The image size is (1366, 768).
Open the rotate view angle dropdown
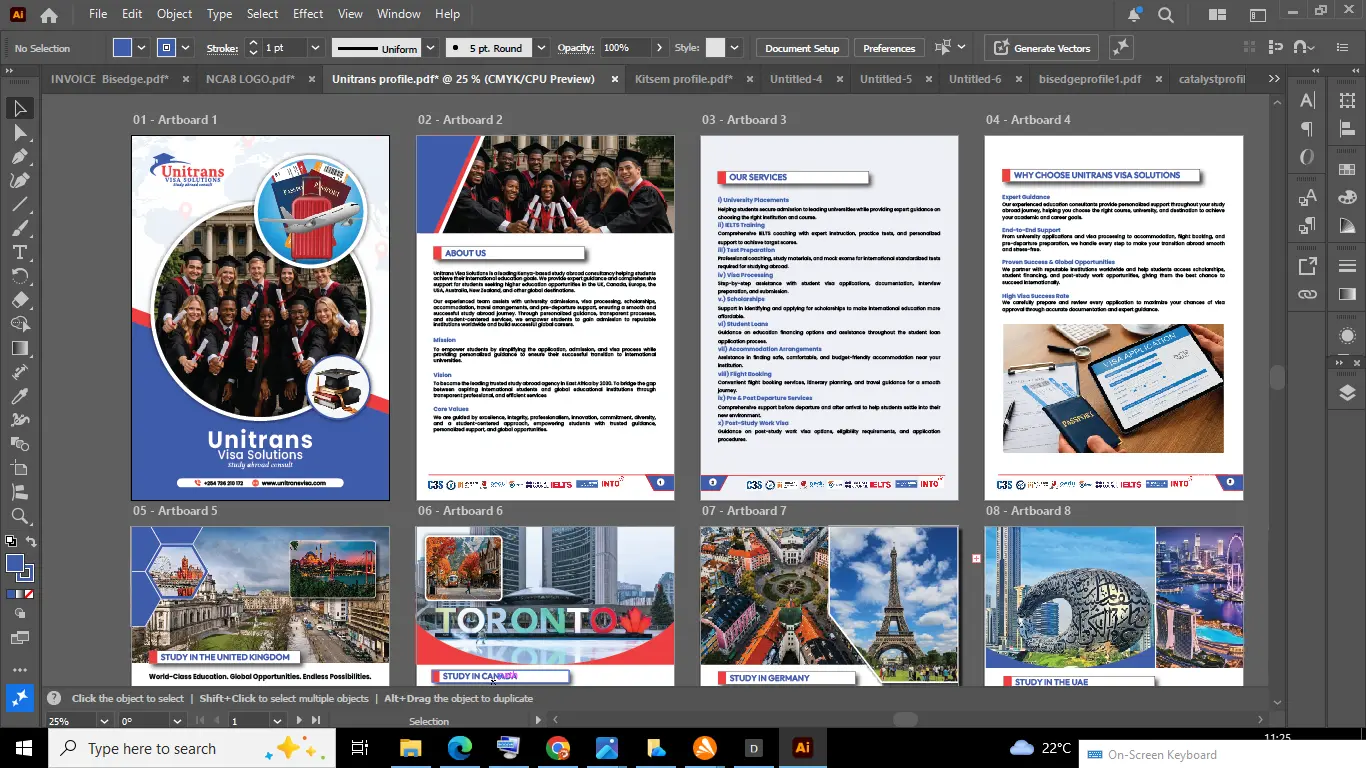coord(177,721)
